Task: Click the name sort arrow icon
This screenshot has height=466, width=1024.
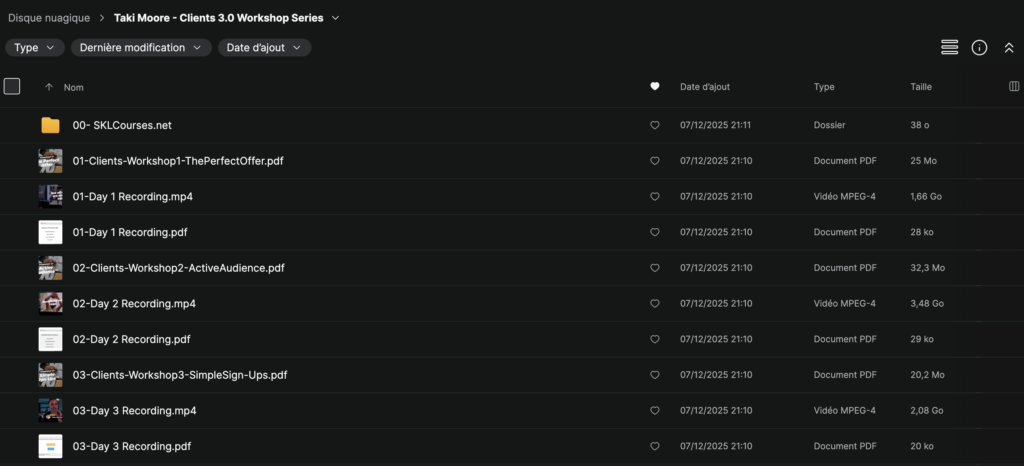Action: click(x=49, y=87)
